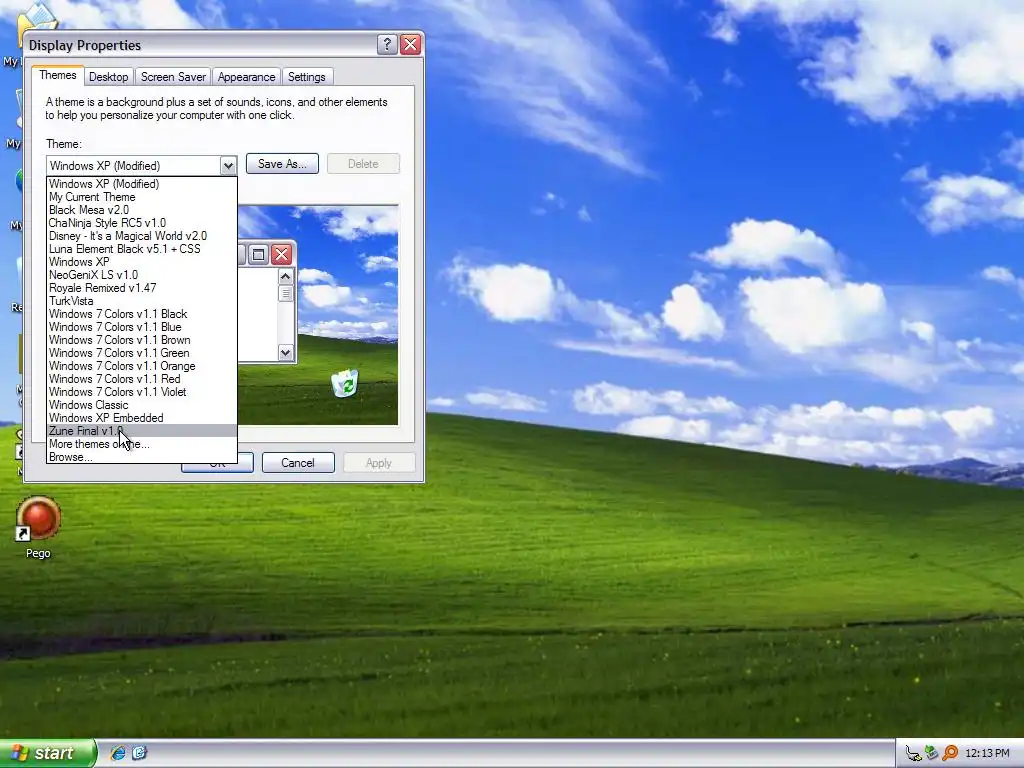This screenshot has height=768, width=1024.
Task: Pick the Black Mesa v2.0 theme
Action: 142,210
